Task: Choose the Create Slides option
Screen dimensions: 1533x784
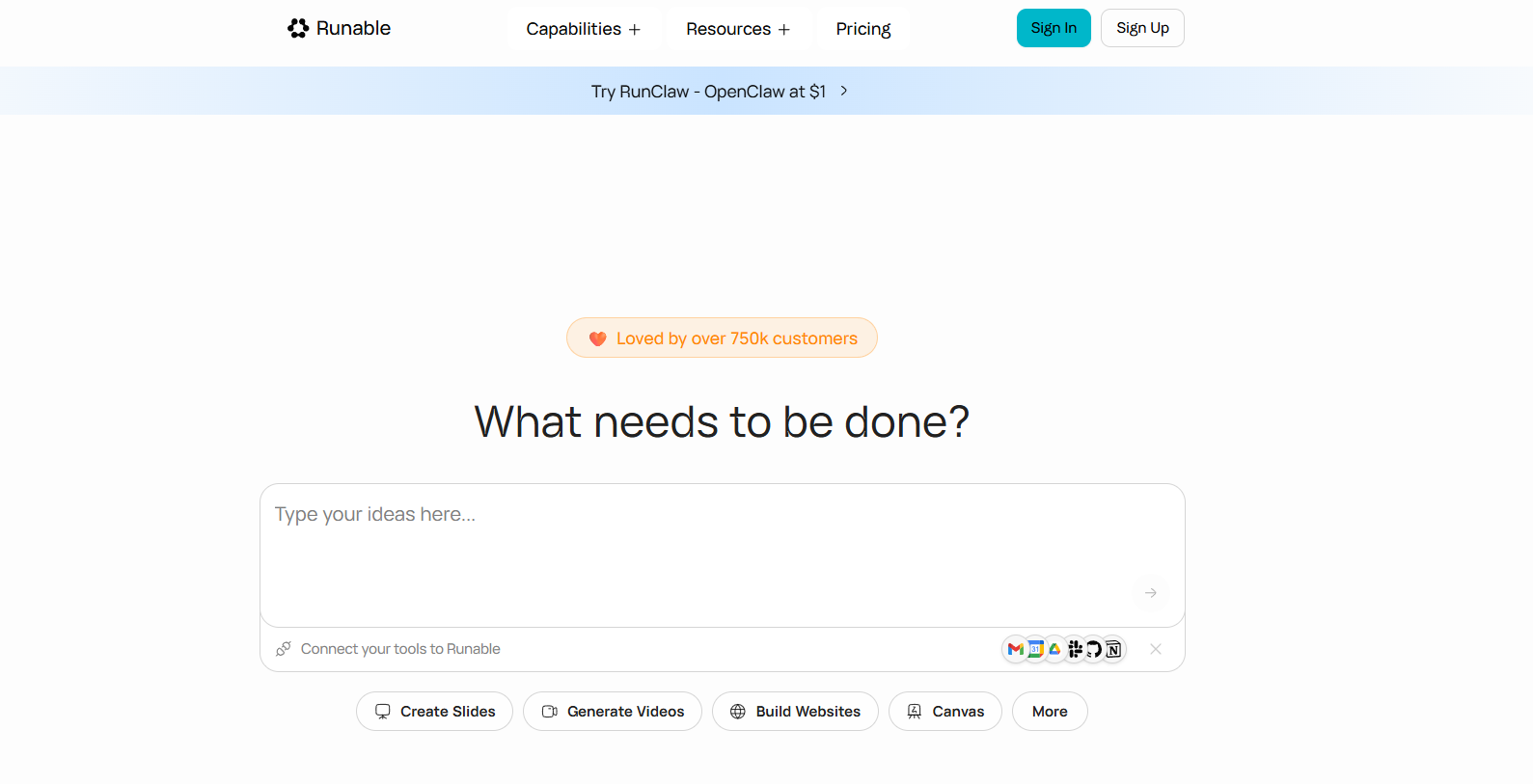Action: click(434, 712)
